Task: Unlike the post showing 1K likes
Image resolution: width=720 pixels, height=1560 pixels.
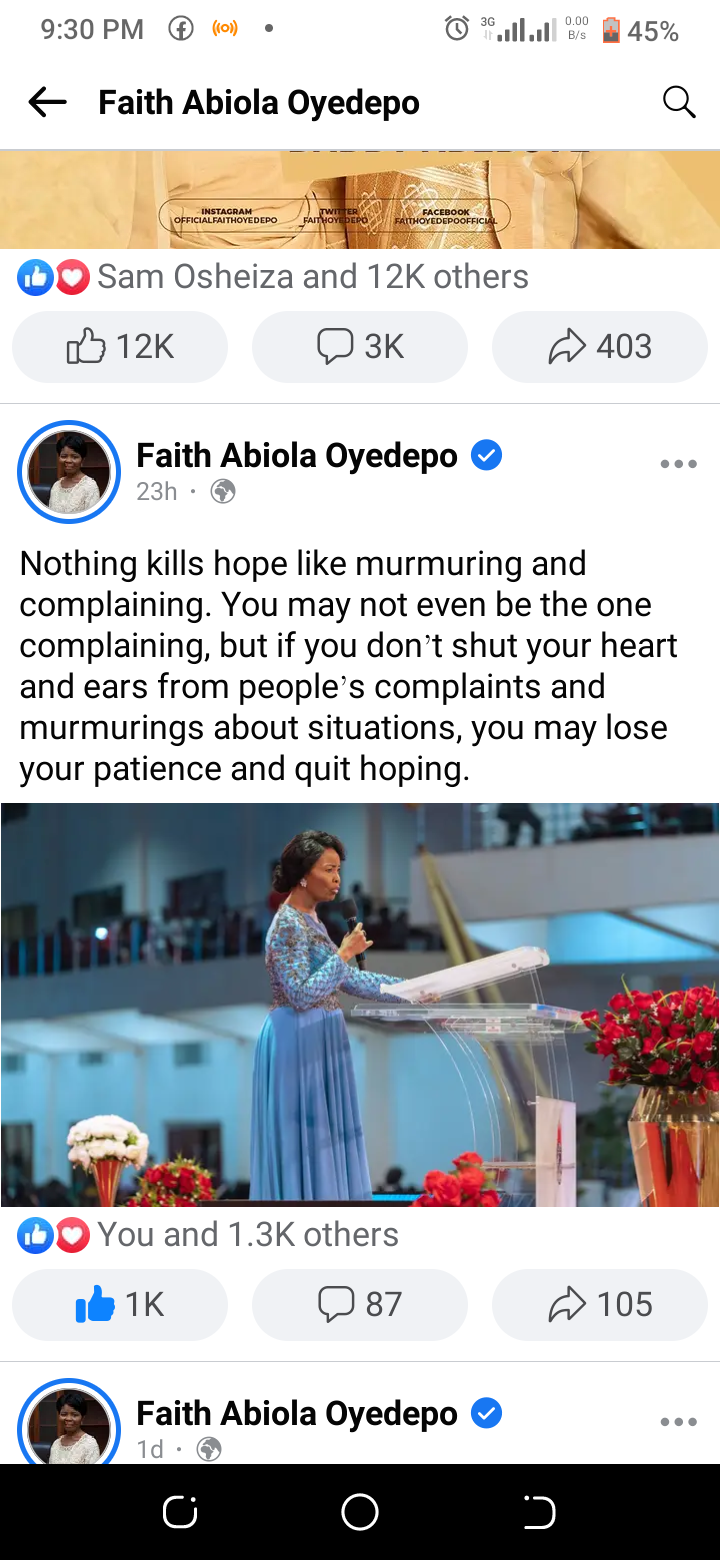Action: click(x=120, y=1305)
